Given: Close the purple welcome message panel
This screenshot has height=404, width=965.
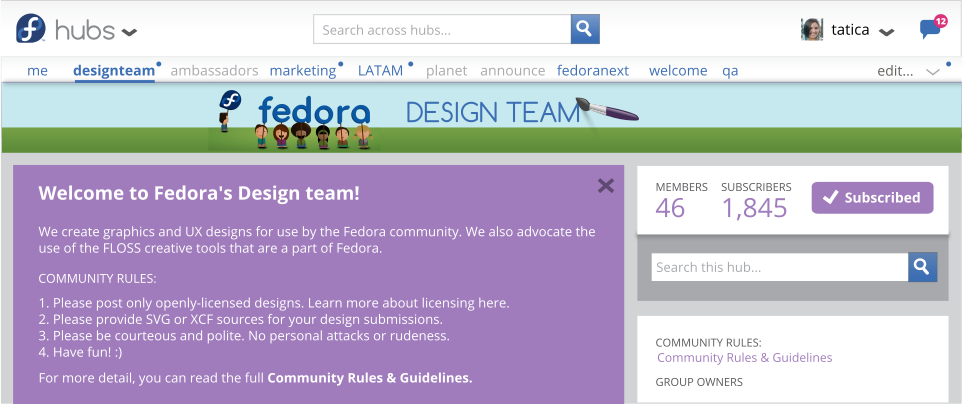Looking at the screenshot, I should point(606,185).
